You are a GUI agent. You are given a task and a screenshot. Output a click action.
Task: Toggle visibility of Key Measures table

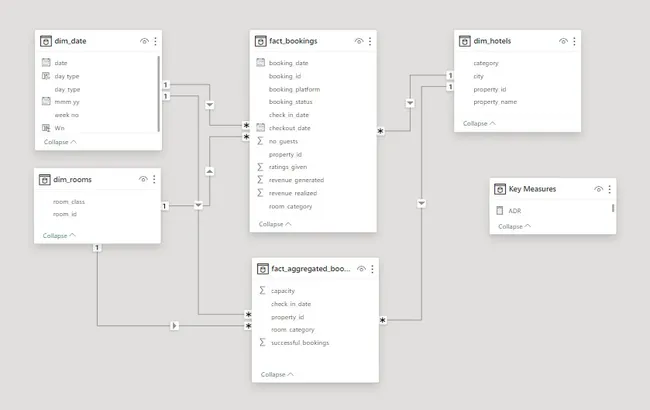(x=598, y=189)
